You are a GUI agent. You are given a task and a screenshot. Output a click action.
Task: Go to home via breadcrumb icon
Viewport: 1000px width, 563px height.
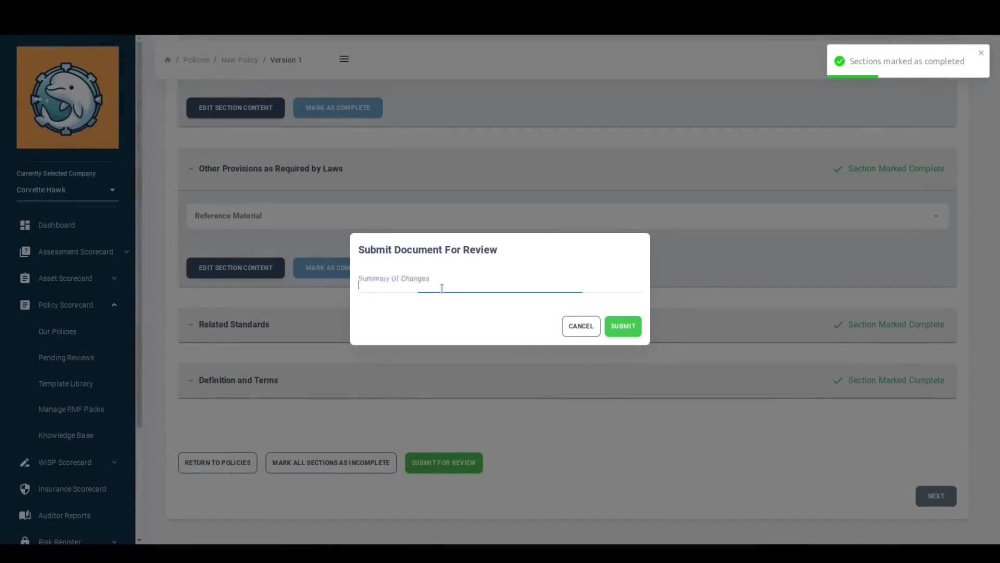[168, 60]
